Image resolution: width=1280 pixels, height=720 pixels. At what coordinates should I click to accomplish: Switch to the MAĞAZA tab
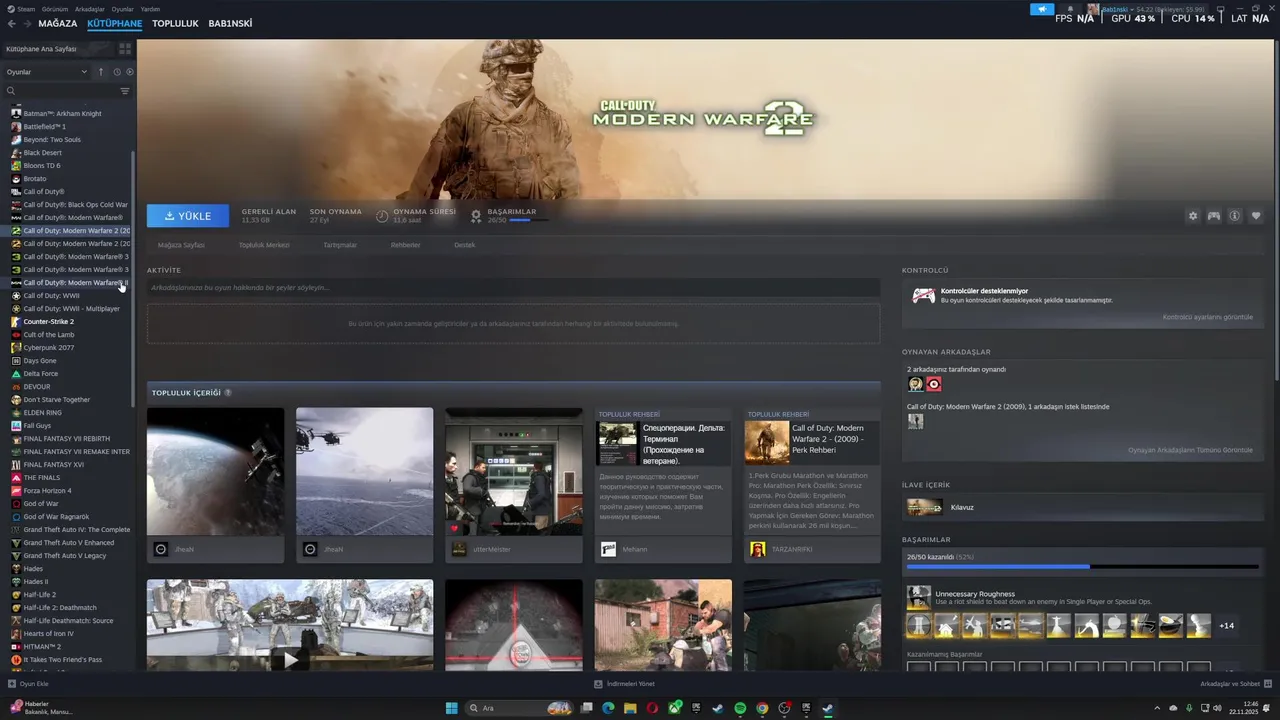coord(57,23)
